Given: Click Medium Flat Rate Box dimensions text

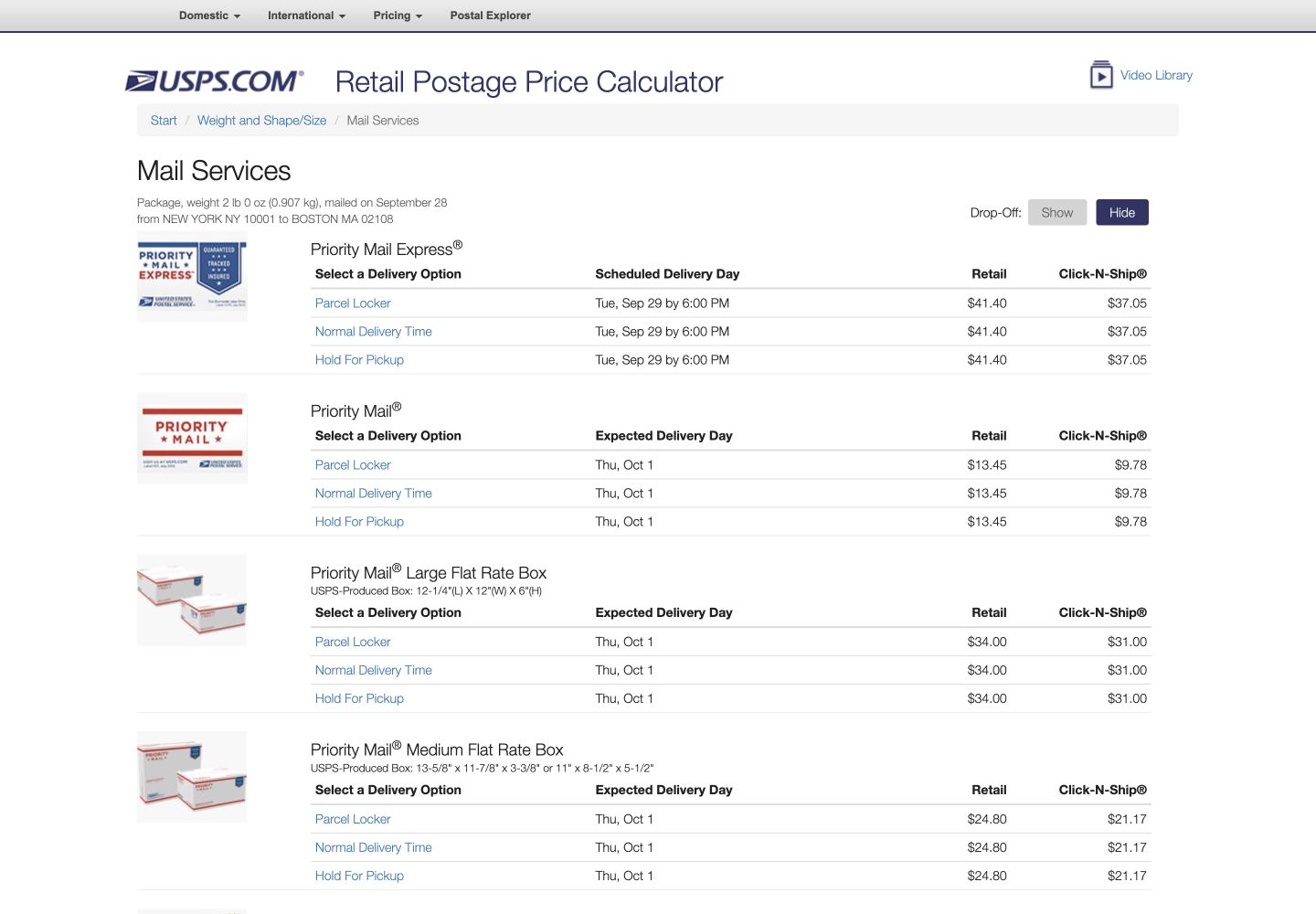Looking at the screenshot, I should [482, 769].
